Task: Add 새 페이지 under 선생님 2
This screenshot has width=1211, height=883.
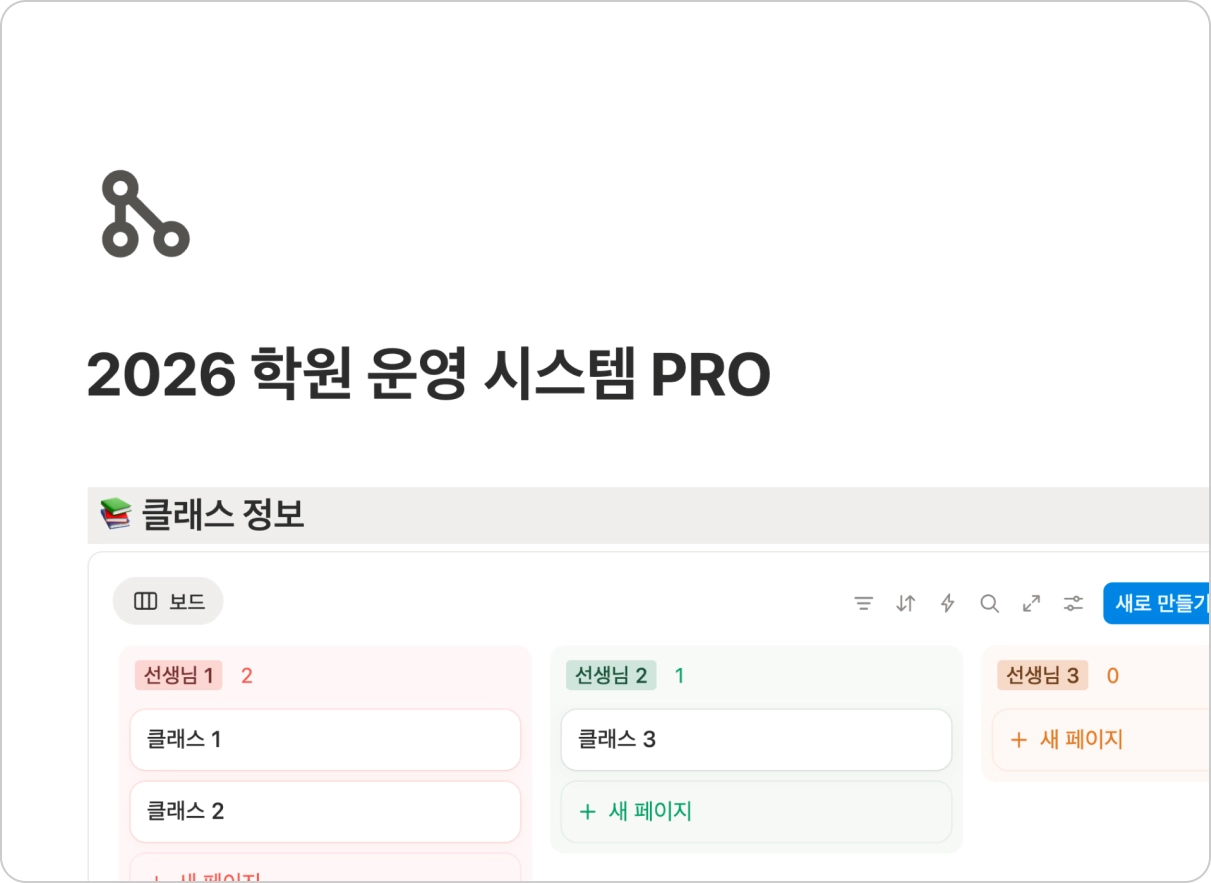Action: tap(756, 811)
